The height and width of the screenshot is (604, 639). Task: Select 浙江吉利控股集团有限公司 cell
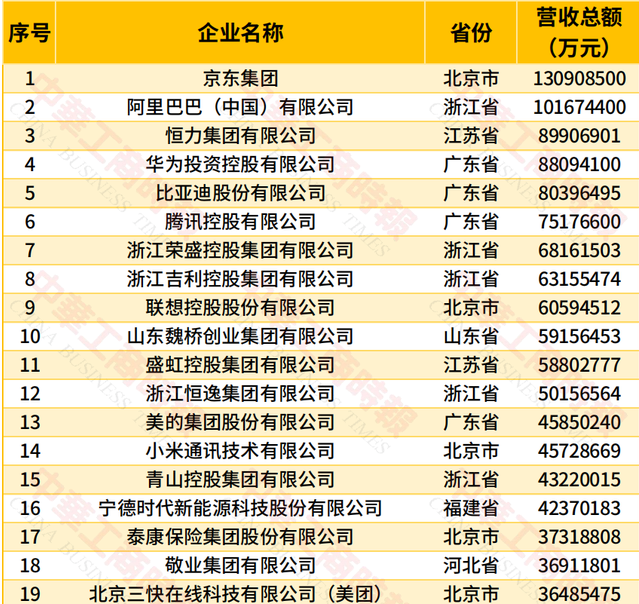pyautogui.click(x=240, y=279)
